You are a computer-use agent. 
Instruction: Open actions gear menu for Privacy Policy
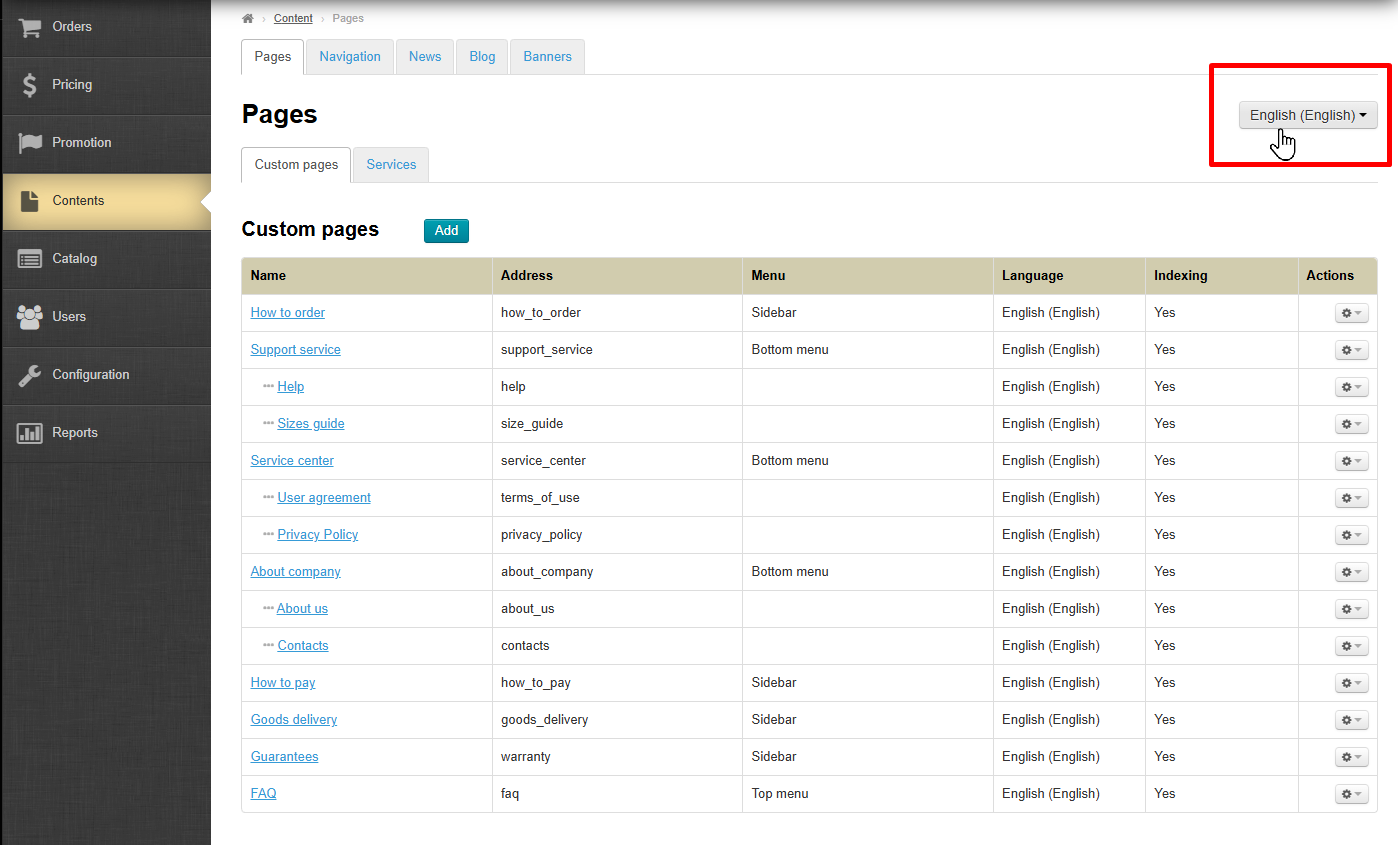(1351, 535)
